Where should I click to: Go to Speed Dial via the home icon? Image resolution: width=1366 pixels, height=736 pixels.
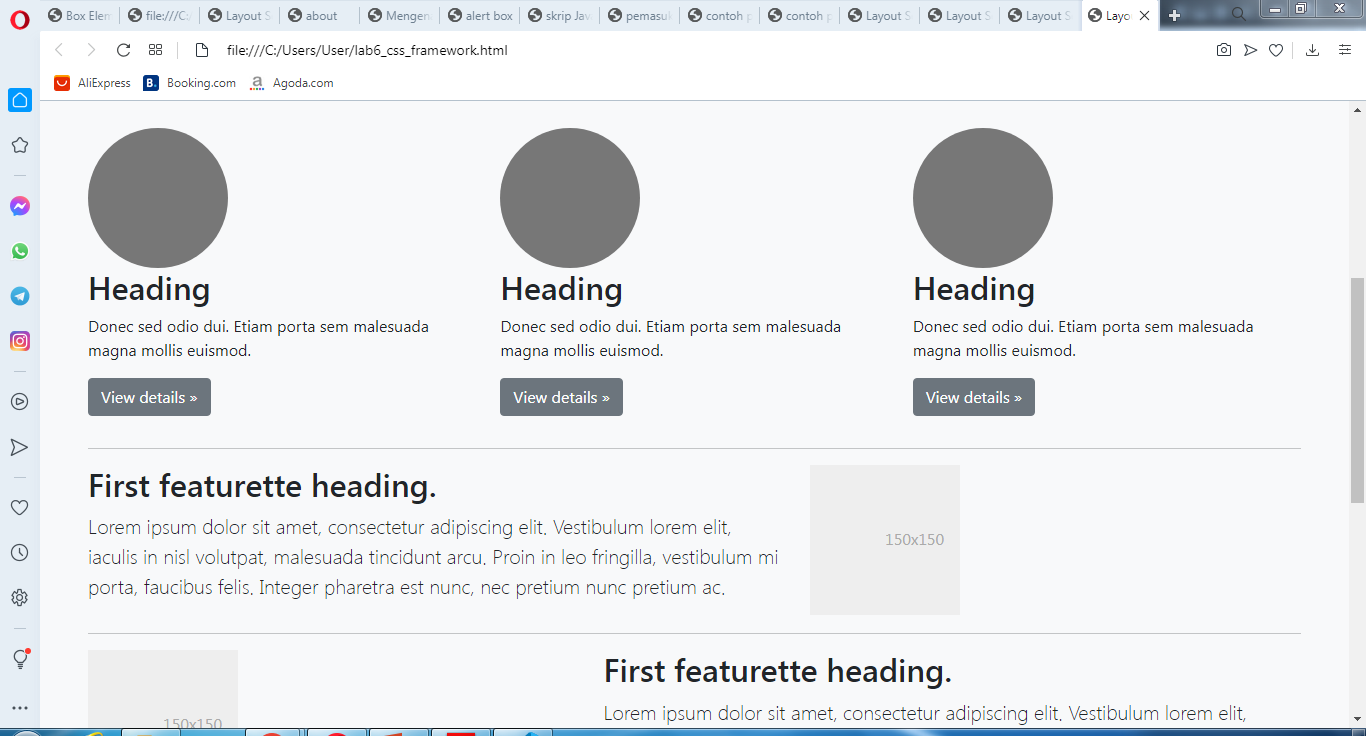point(19,100)
